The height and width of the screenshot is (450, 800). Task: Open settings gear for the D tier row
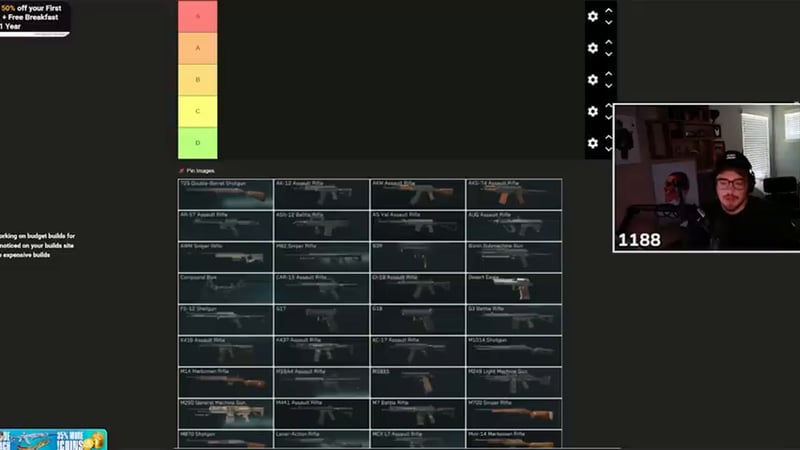[592, 143]
